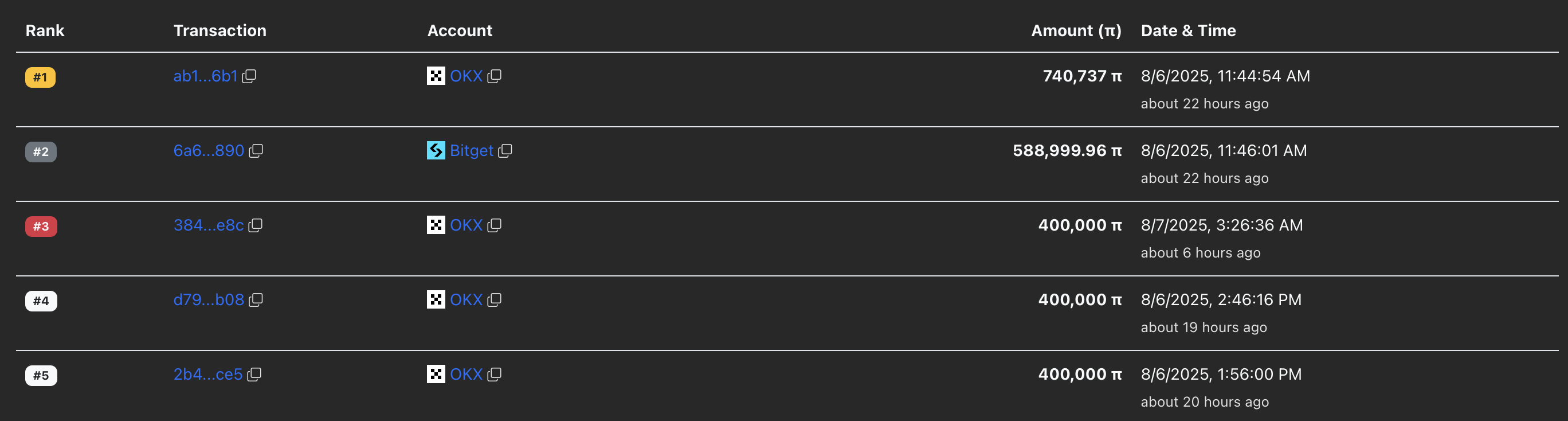Viewport: 1568px width, 421px height.
Task: Copy OKX account address in rank #5 row
Action: point(494,374)
